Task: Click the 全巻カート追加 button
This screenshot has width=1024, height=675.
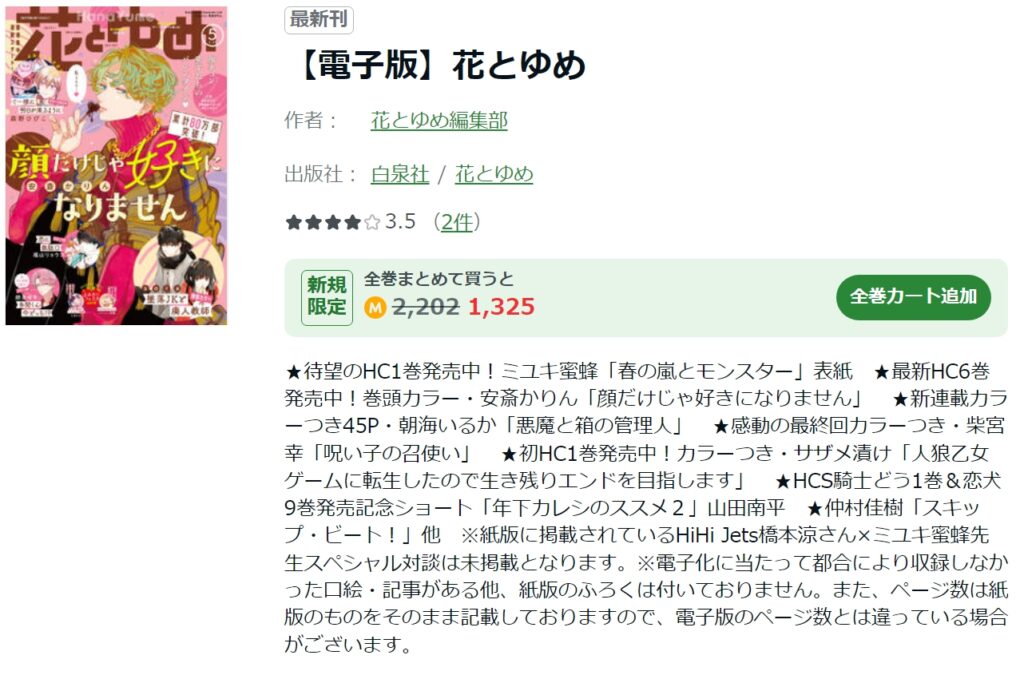Action: coord(913,297)
